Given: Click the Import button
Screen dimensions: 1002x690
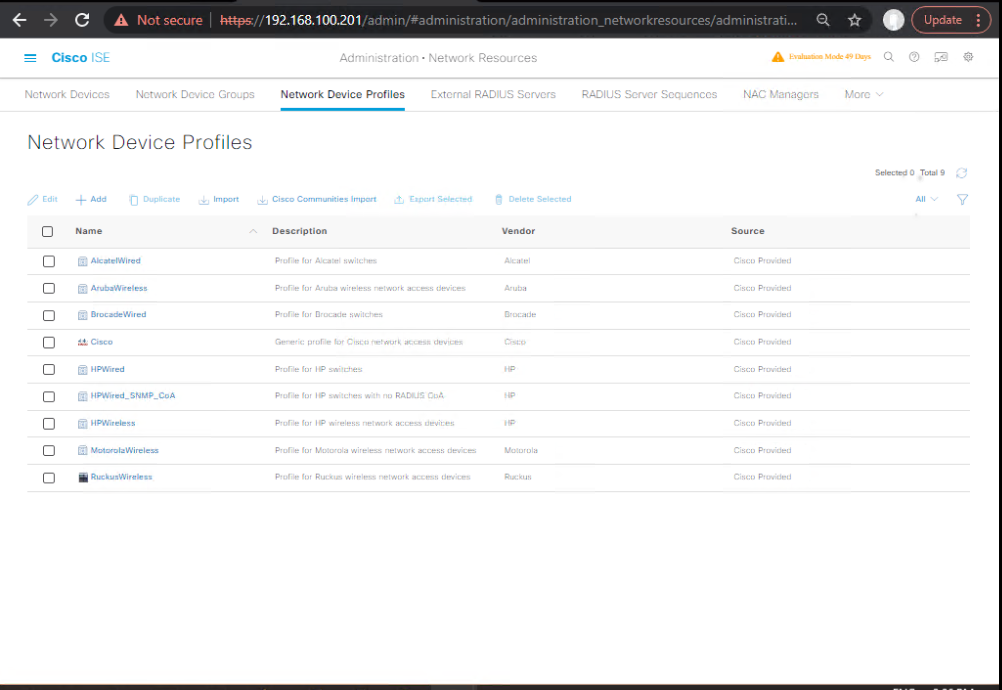Looking at the screenshot, I should 219,199.
